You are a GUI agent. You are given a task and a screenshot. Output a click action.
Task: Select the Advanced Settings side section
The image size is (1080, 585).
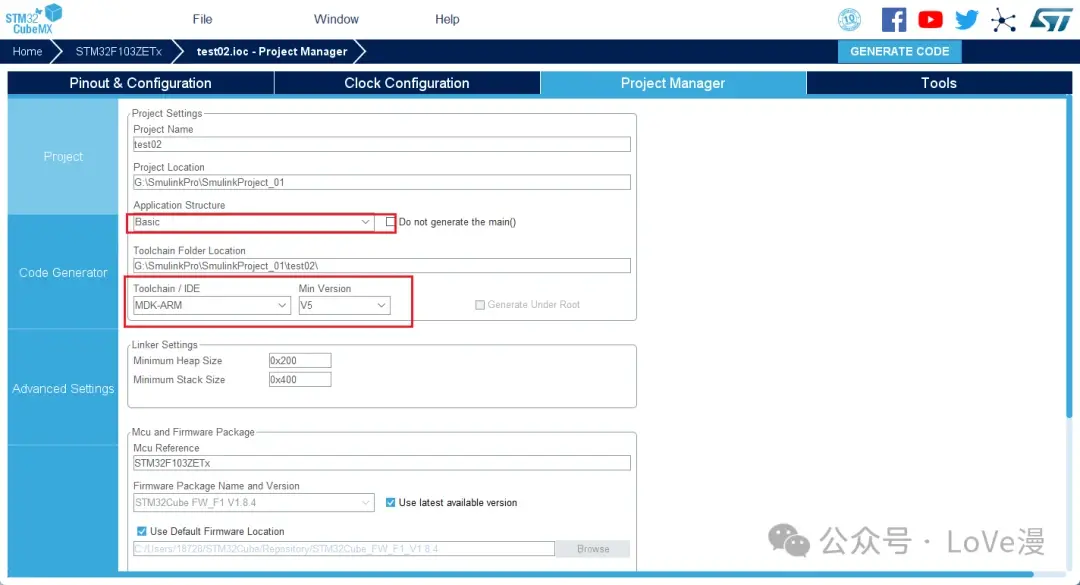63,389
